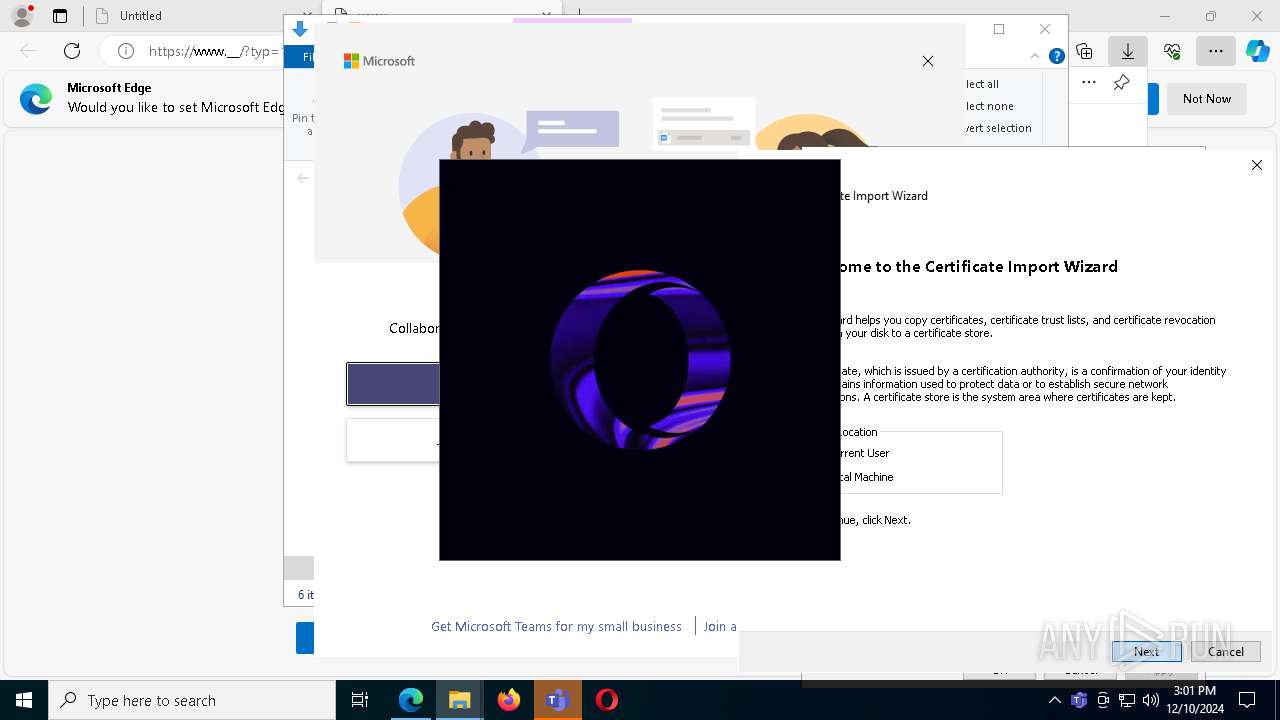Screen dimensions: 1280x720
Task: Open network status tray icon
Action: 1127,700
